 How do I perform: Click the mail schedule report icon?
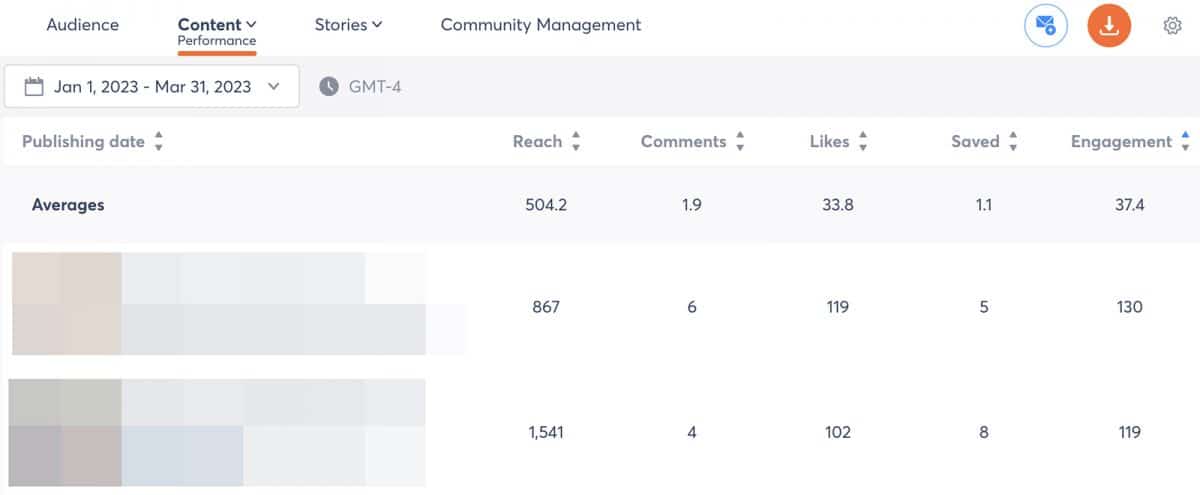pos(1046,26)
